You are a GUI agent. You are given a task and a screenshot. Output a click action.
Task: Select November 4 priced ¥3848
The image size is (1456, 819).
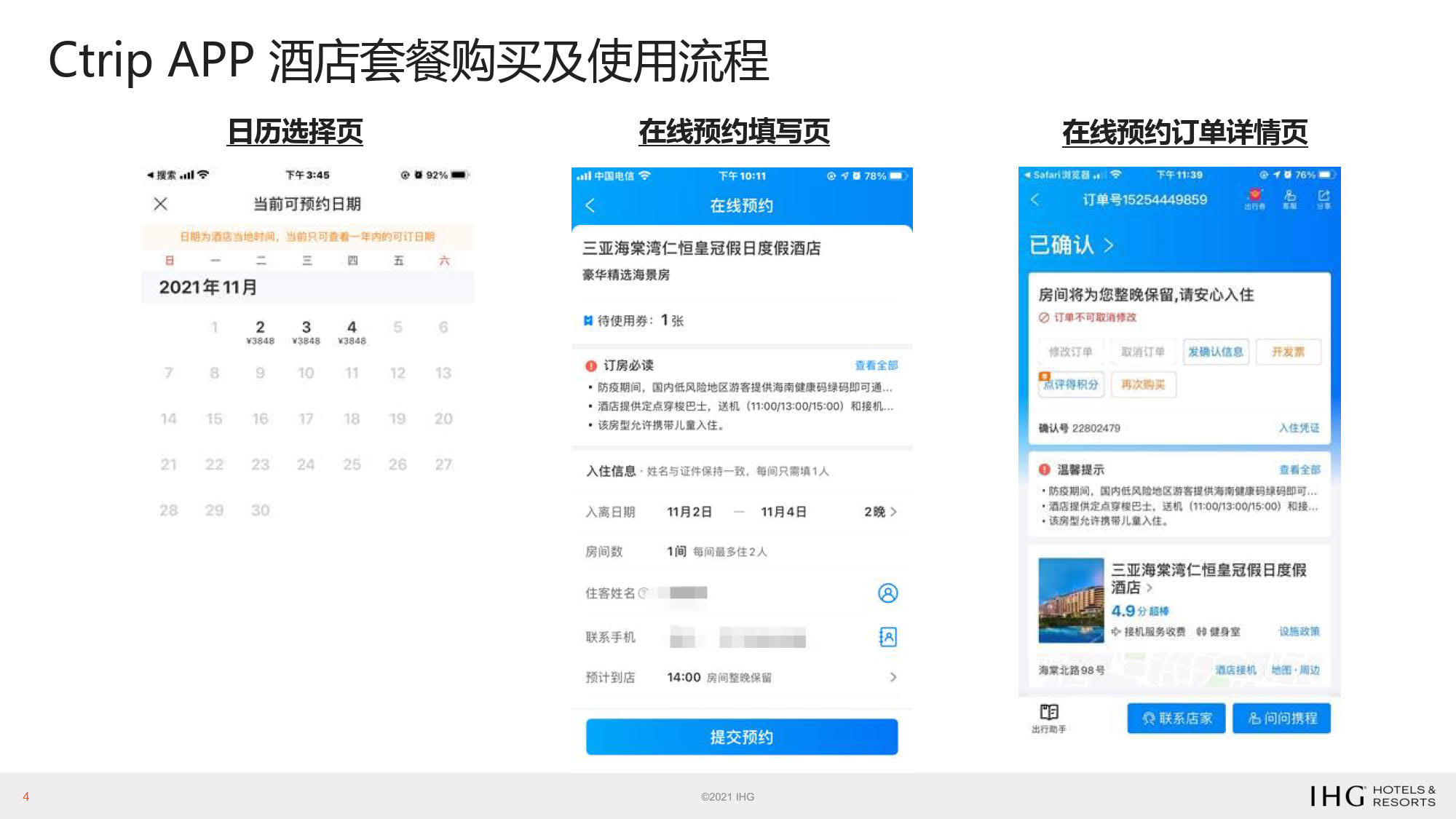(x=352, y=332)
